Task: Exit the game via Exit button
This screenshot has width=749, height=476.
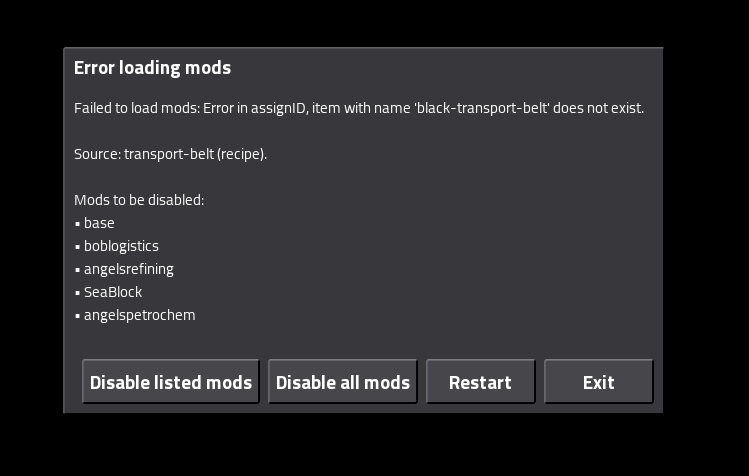Action: [x=598, y=382]
